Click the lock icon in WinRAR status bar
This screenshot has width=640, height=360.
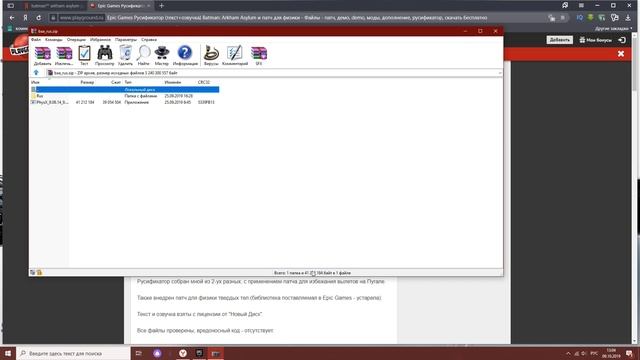pos(39,272)
